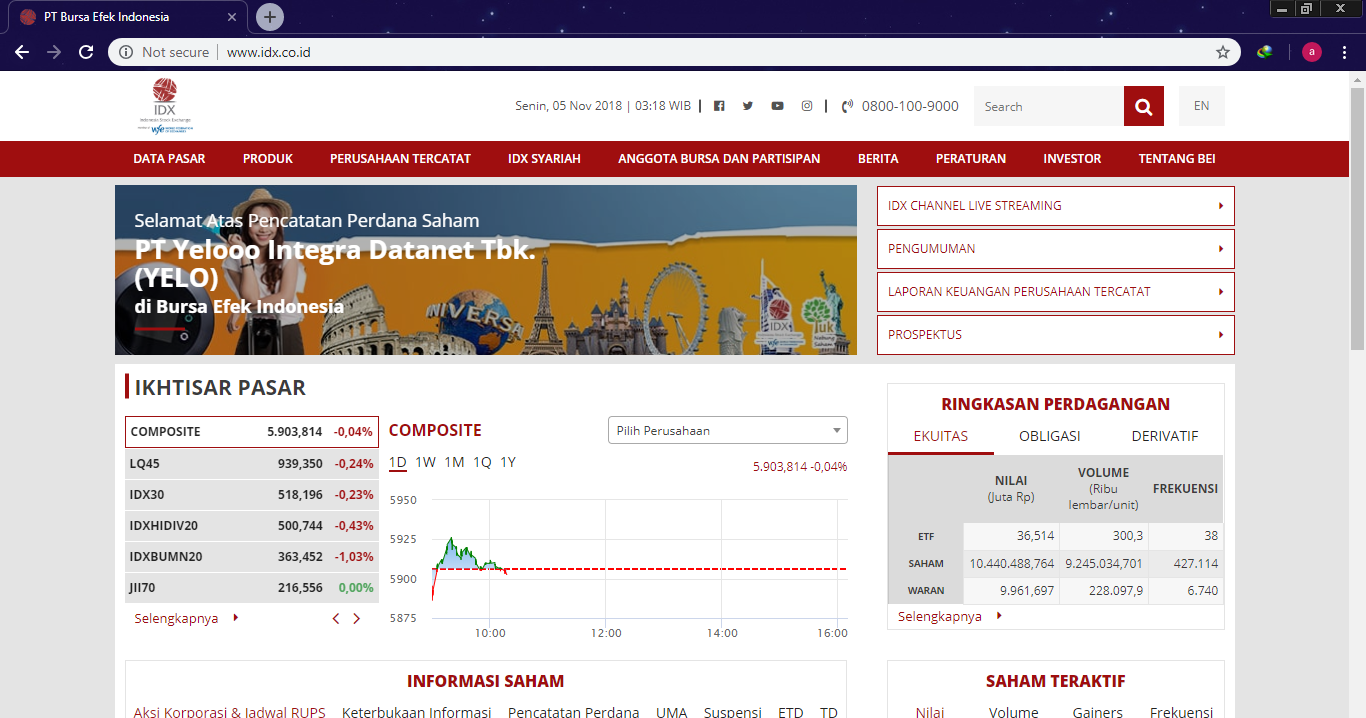The height and width of the screenshot is (718, 1366).
Task: Open the Pencatatan Perdana tab
Action: coord(574,712)
